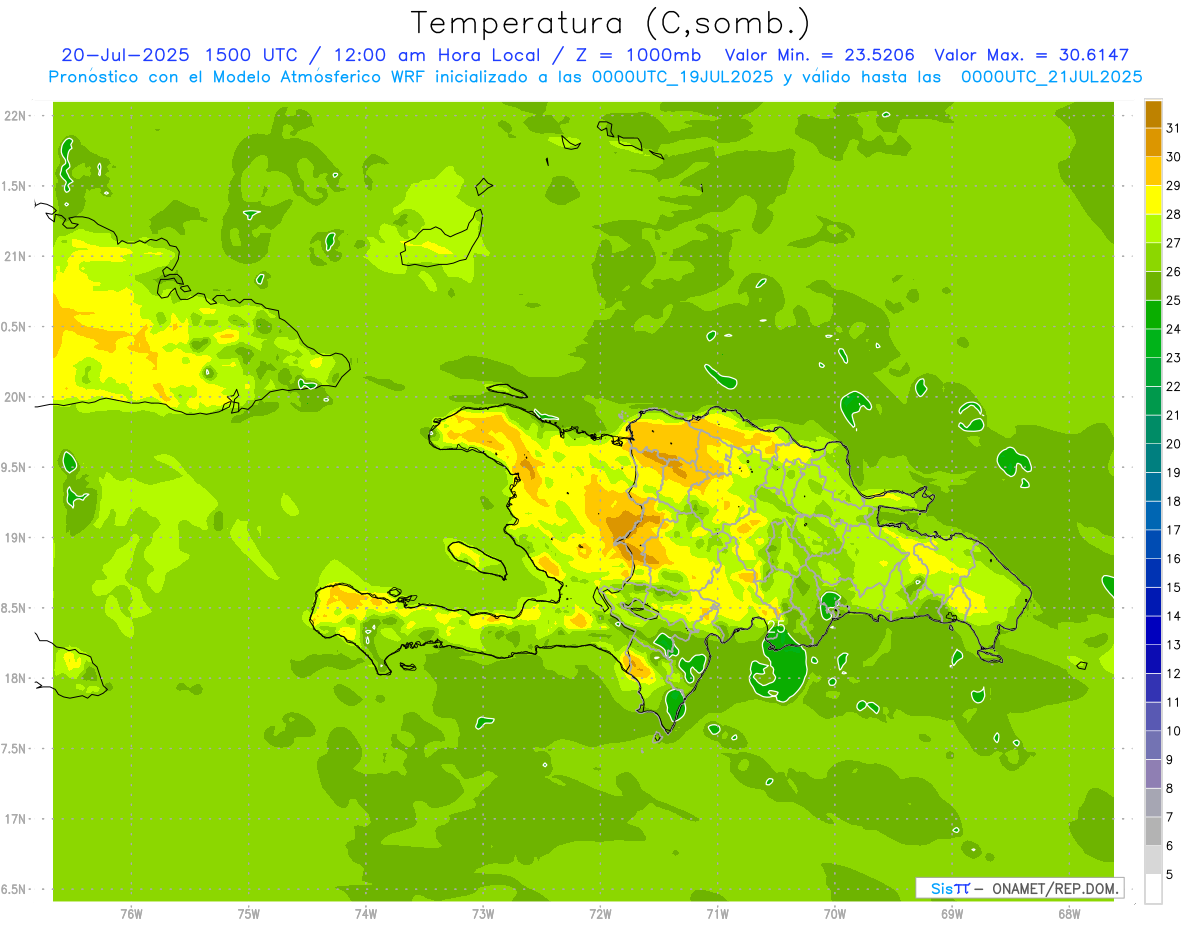Click the 17N latitude axis label
Image resolution: width=1200 pixels, height=927 pixels.
coord(16,819)
